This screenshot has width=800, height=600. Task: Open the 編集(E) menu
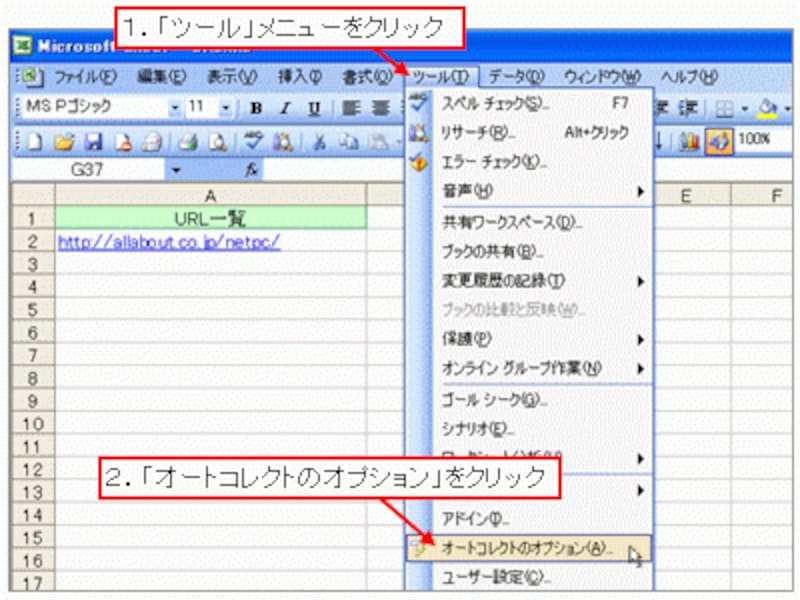161,77
